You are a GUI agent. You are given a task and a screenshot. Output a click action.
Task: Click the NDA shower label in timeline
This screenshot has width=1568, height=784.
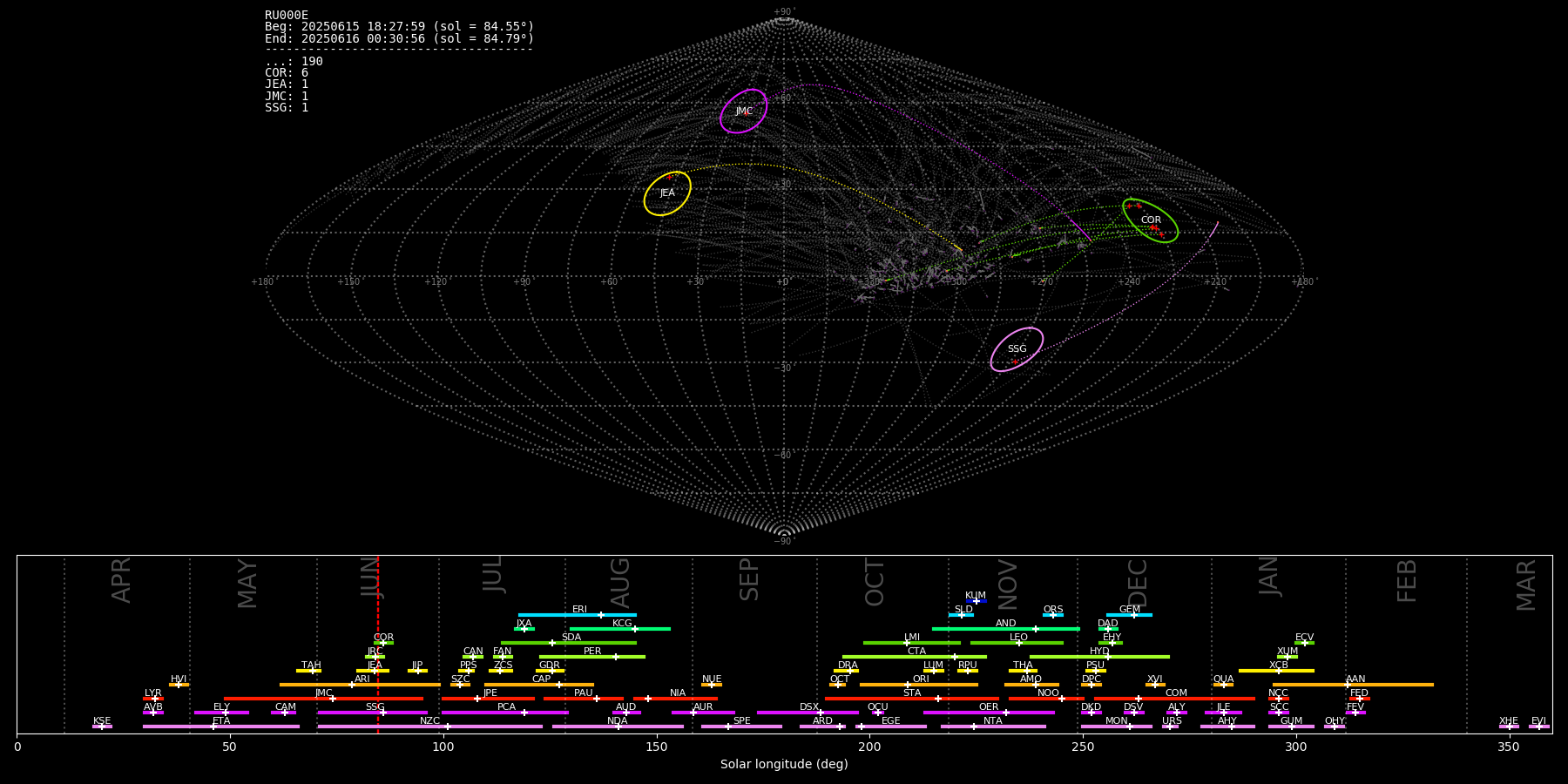pos(618,721)
